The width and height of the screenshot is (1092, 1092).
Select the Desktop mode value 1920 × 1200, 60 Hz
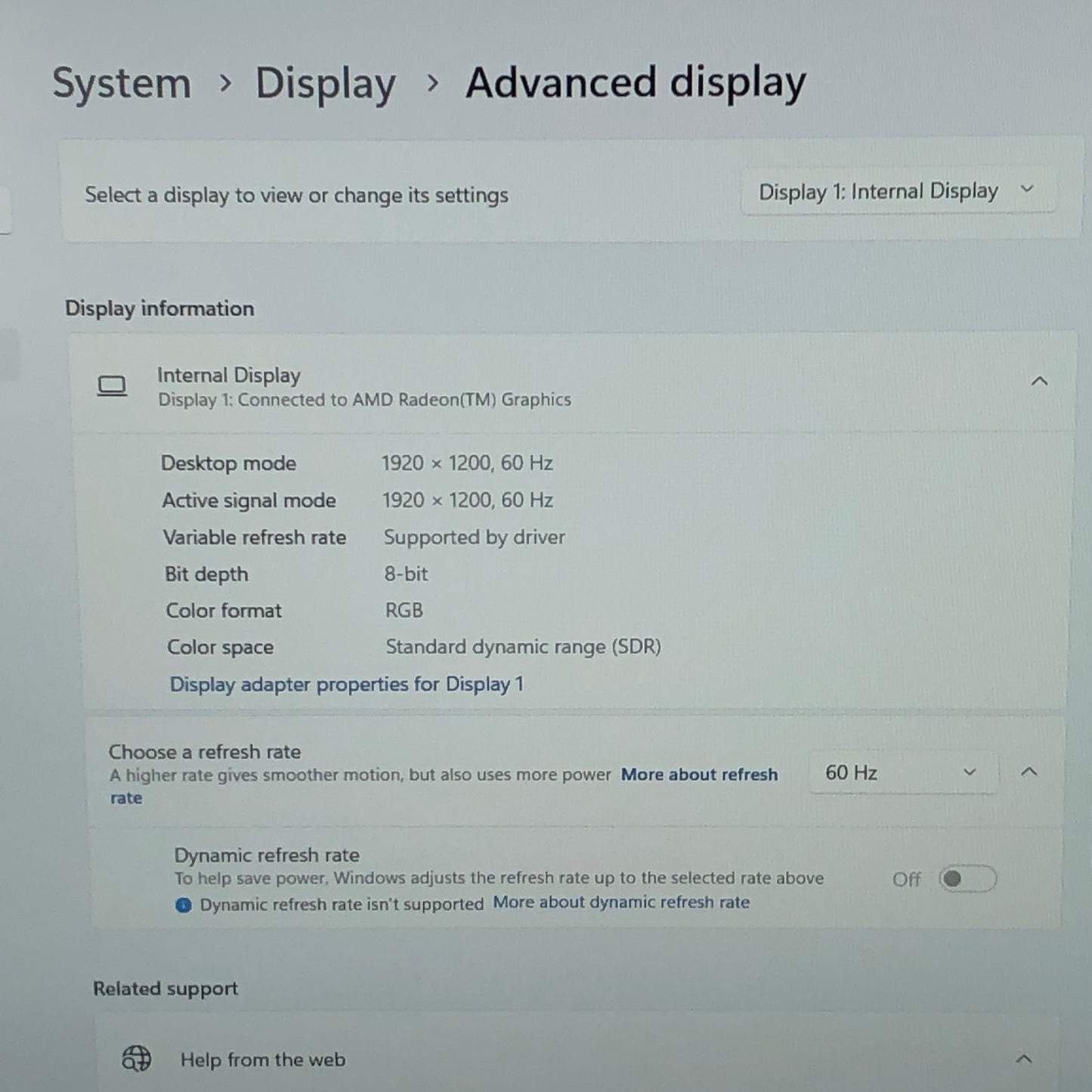[467, 462]
